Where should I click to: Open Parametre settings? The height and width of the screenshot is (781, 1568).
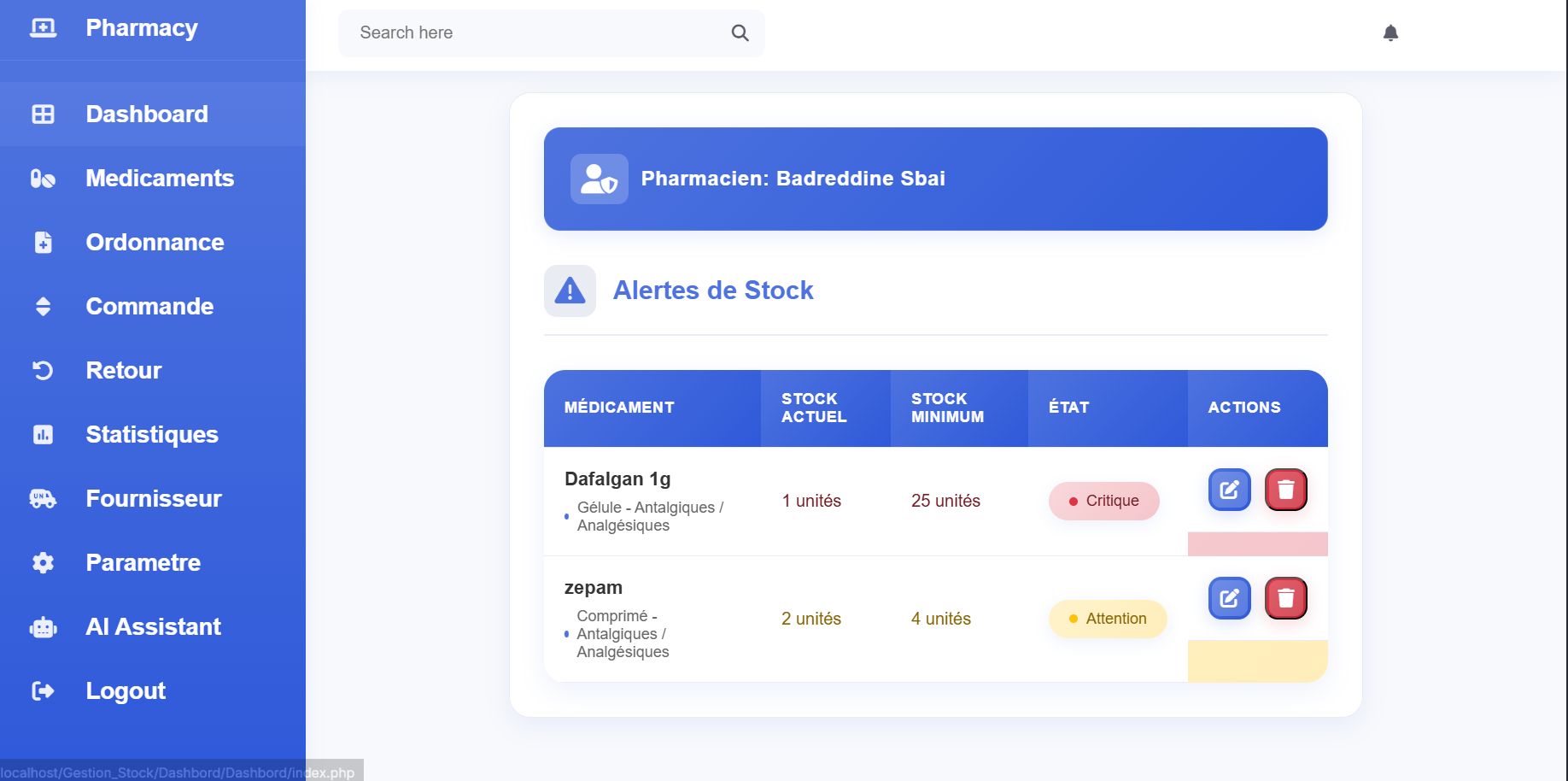point(143,563)
